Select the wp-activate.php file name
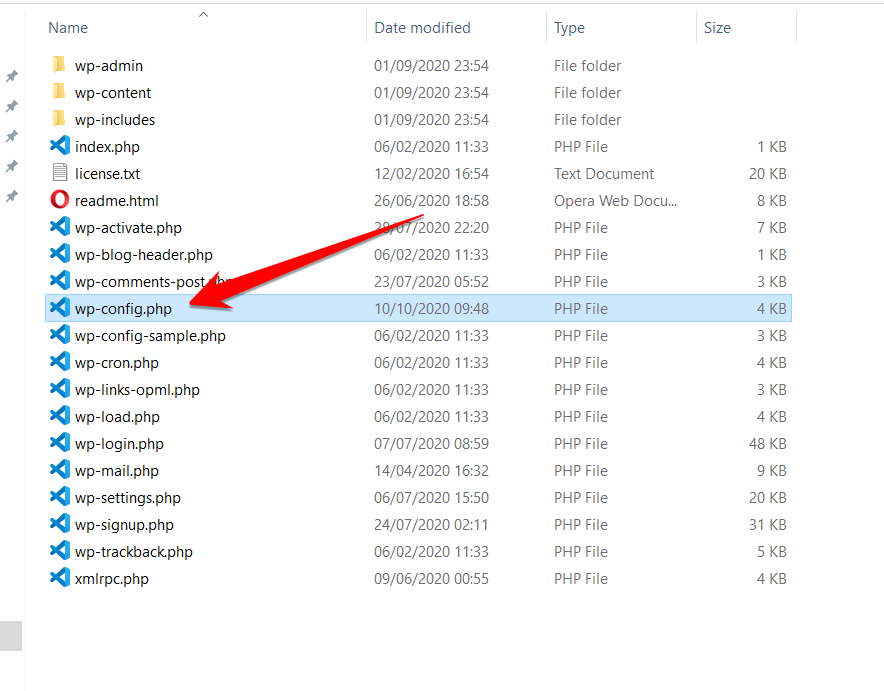 point(129,228)
